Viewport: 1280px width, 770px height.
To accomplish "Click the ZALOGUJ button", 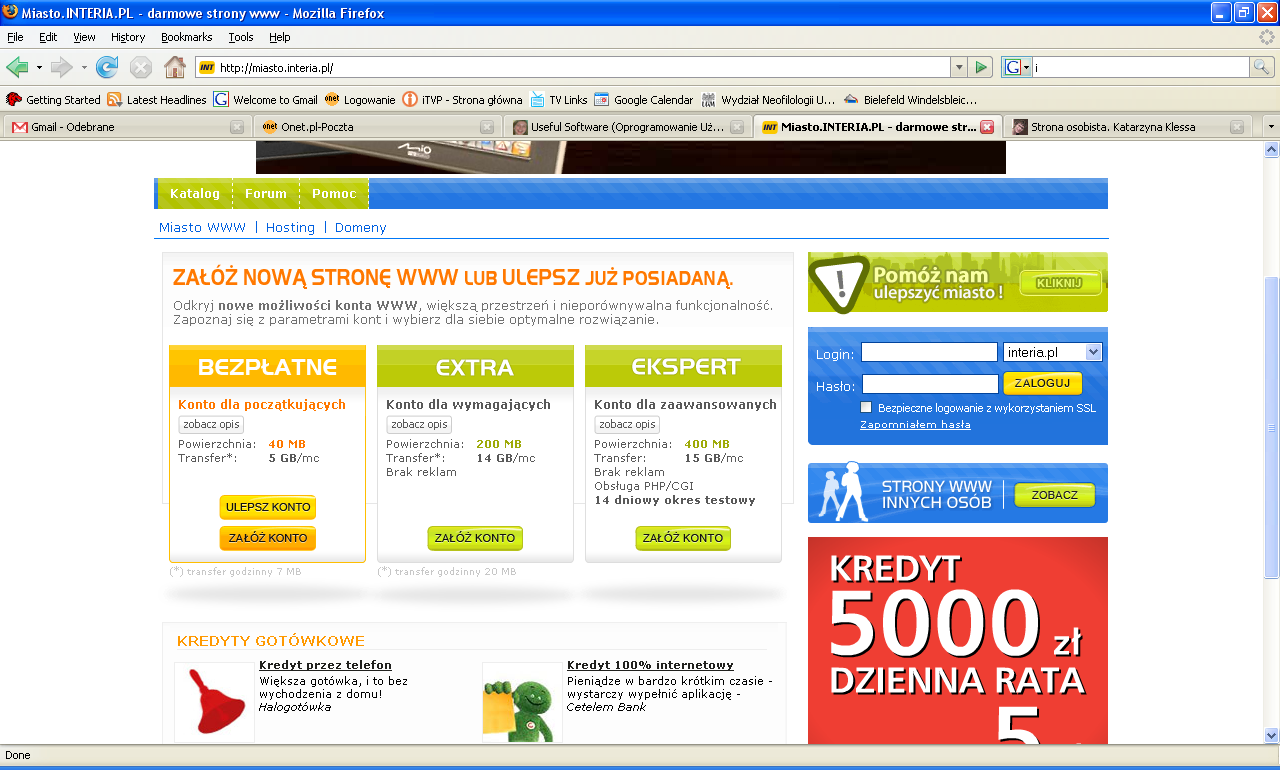I will pos(1042,383).
